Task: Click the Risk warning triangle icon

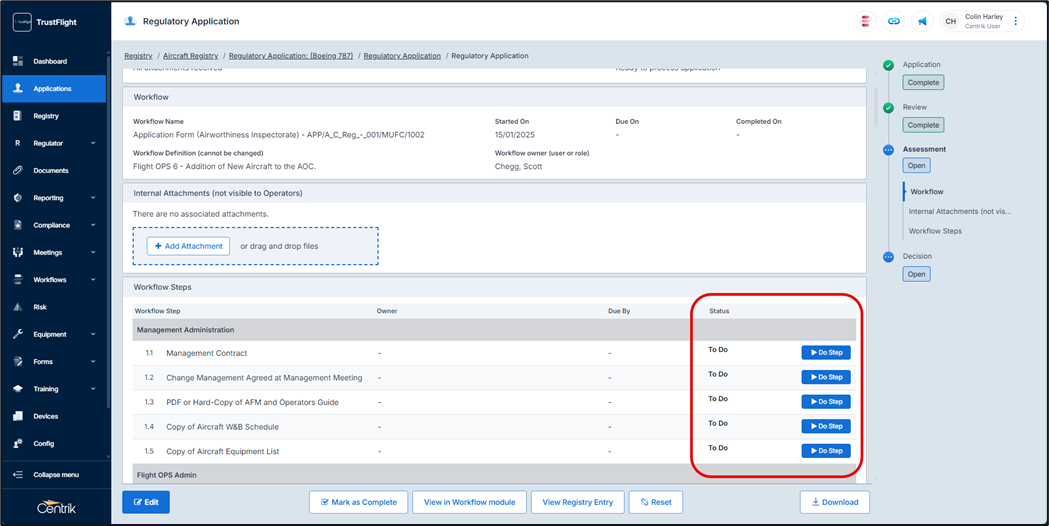Action: pyautogui.click(x=18, y=307)
